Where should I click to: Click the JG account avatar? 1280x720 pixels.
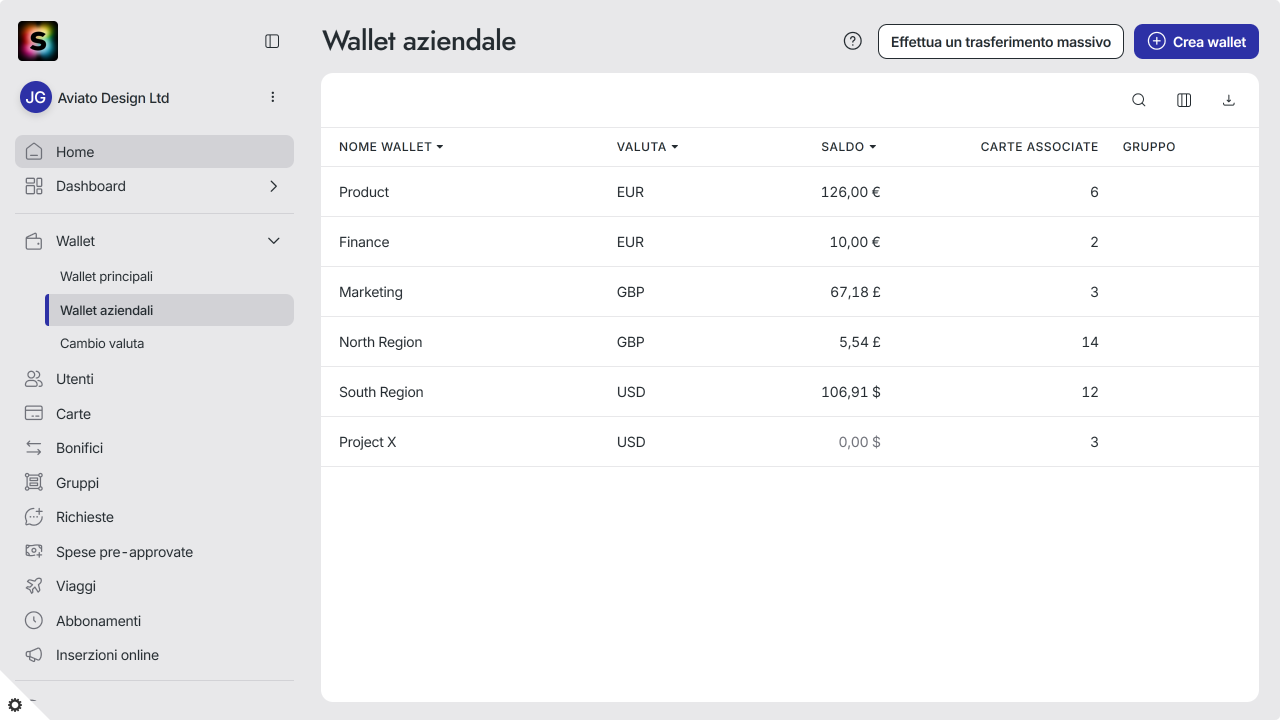coord(36,97)
